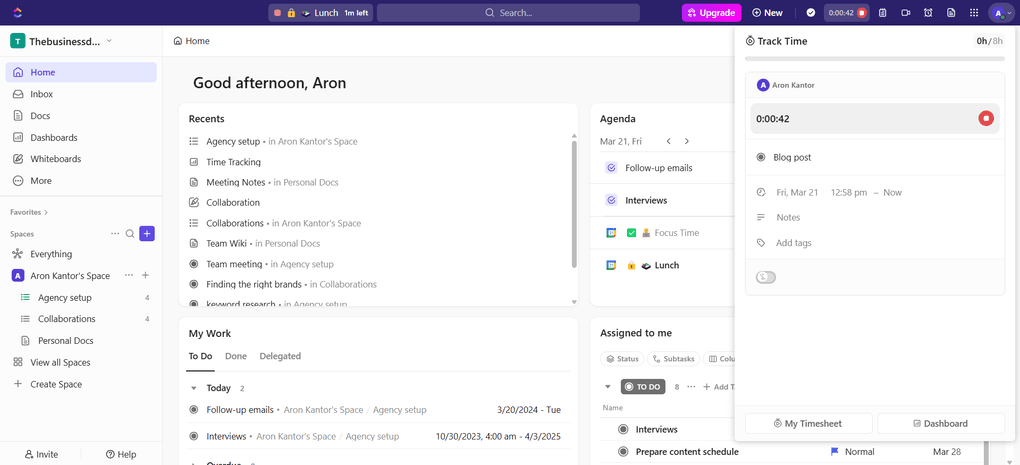Screen dimensions: 1020x465
Task: Expand the Overdue group in My Work
Action: [193, 464]
